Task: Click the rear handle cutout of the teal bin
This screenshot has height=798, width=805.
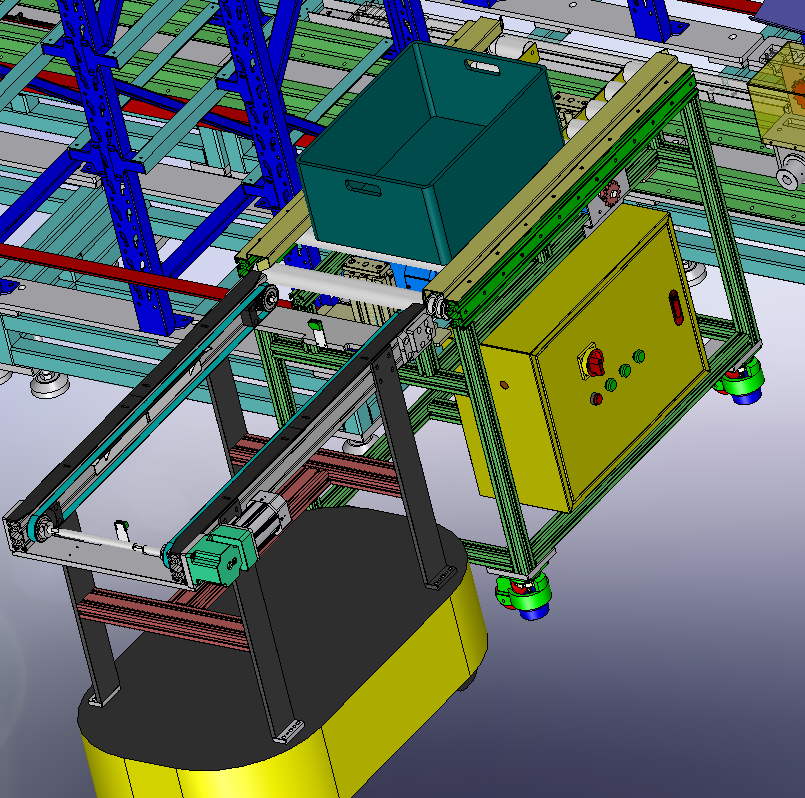Action: point(482,67)
